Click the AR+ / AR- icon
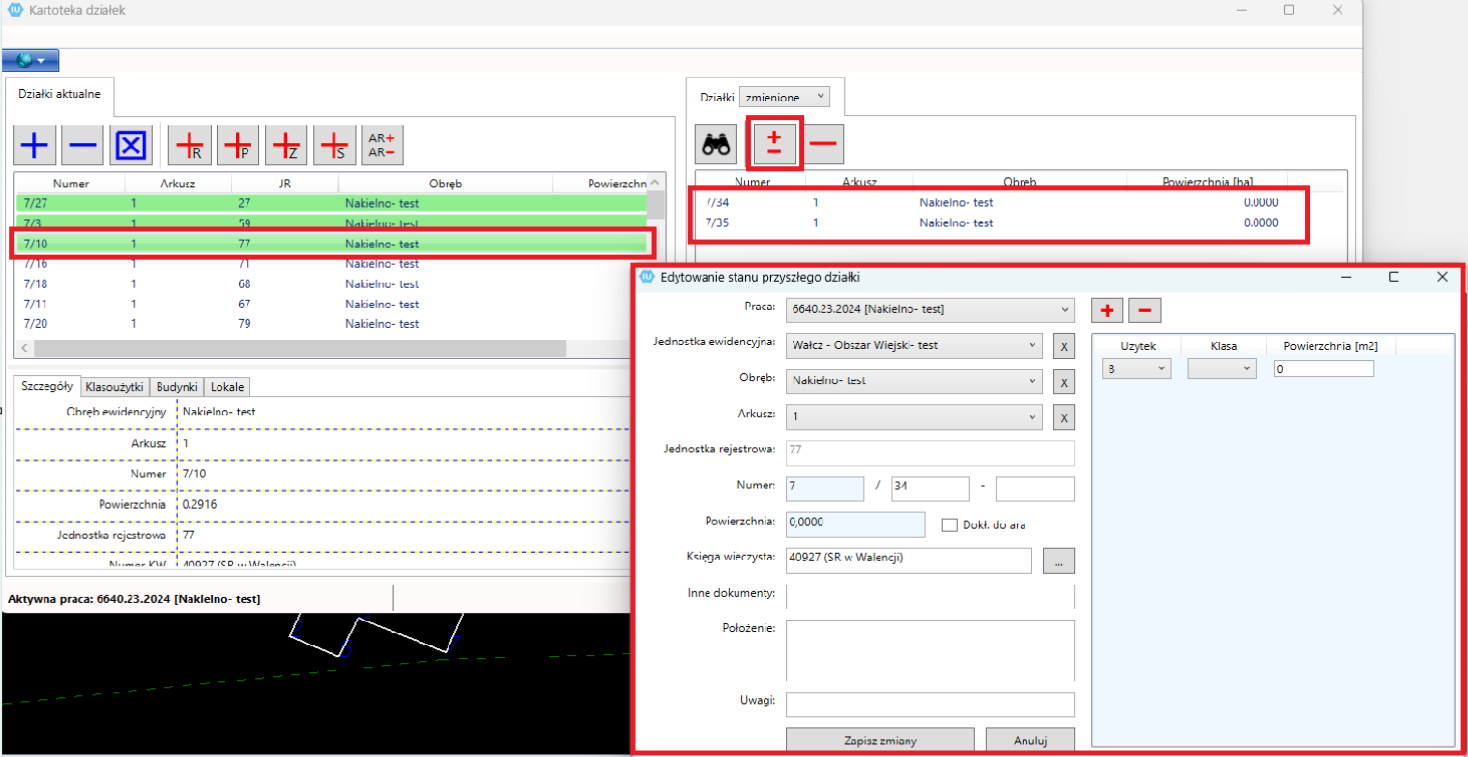Screen dimensions: 1468x757 [x=382, y=146]
